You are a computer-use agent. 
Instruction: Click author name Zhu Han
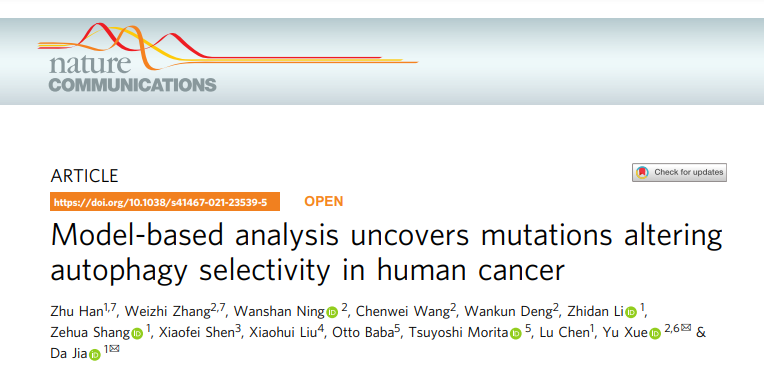click(76, 311)
